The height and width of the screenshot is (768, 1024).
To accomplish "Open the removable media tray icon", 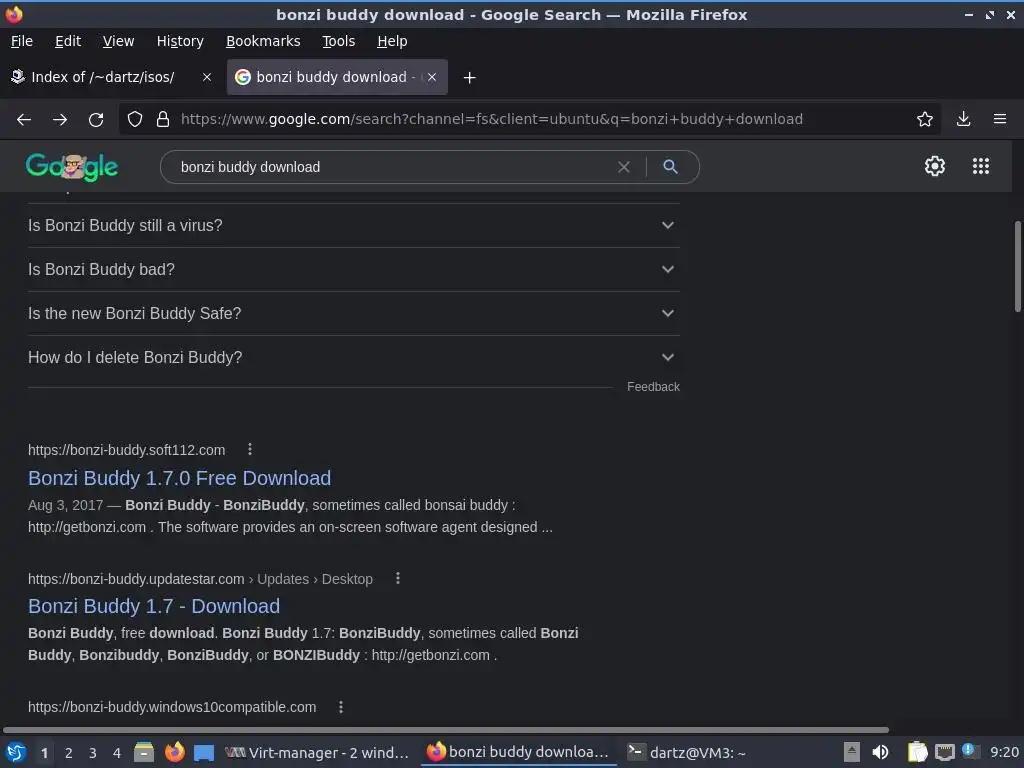I will point(852,752).
